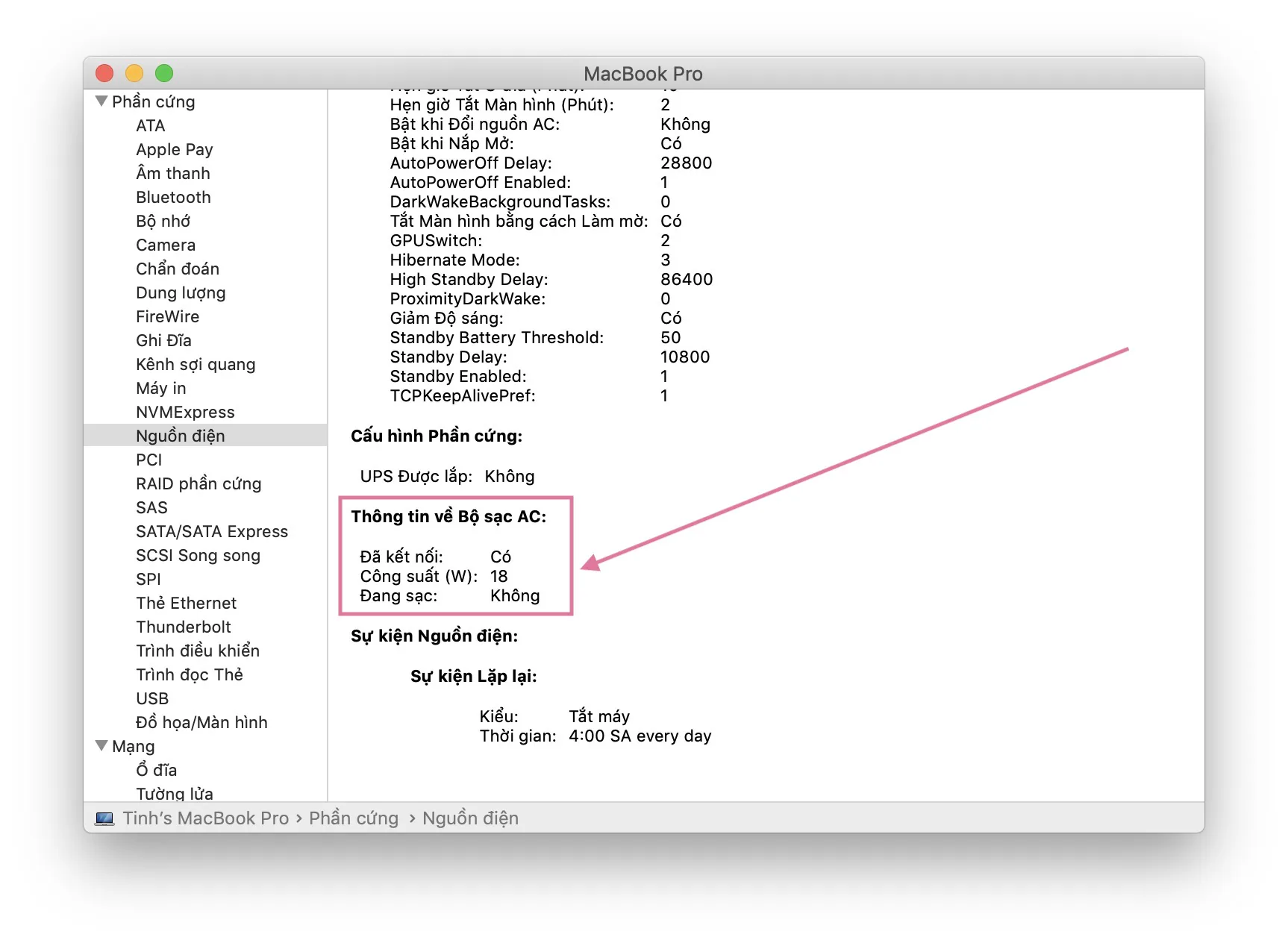The height and width of the screenshot is (943, 1288).
Task: Click Tinh's MacBook Pro in path bar
Action: tap(206, 818)
